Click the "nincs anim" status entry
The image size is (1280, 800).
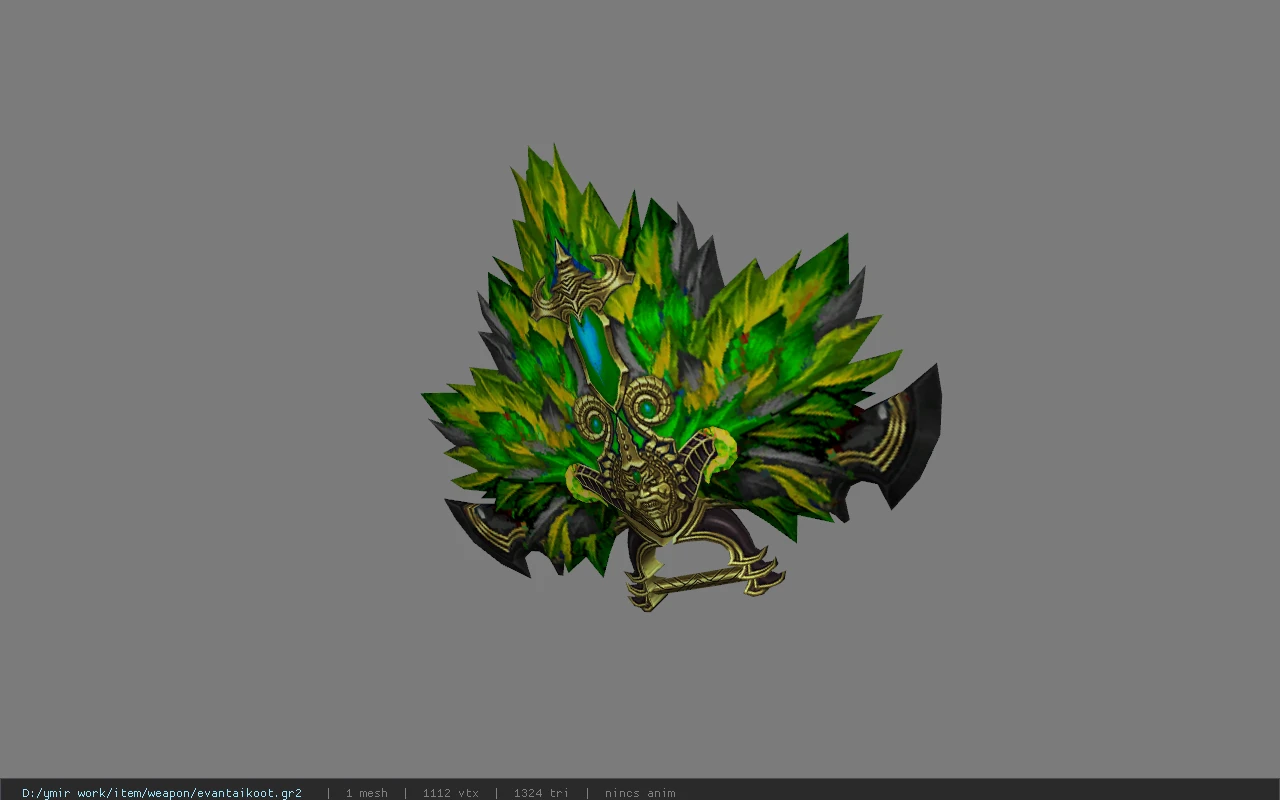pyautogui.click(x=640, y=793)
